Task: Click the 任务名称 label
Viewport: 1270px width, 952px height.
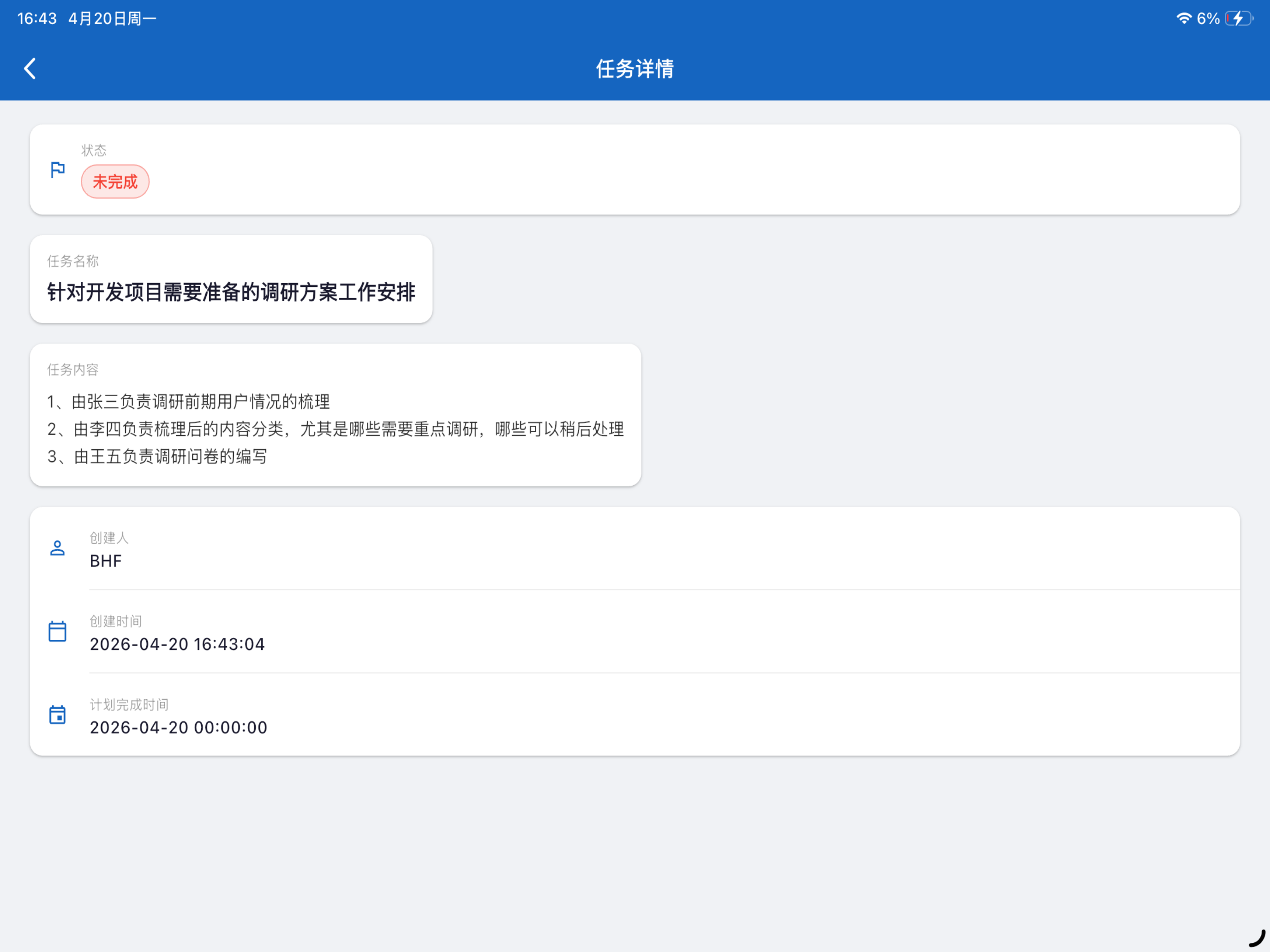Action: point(73,261)
